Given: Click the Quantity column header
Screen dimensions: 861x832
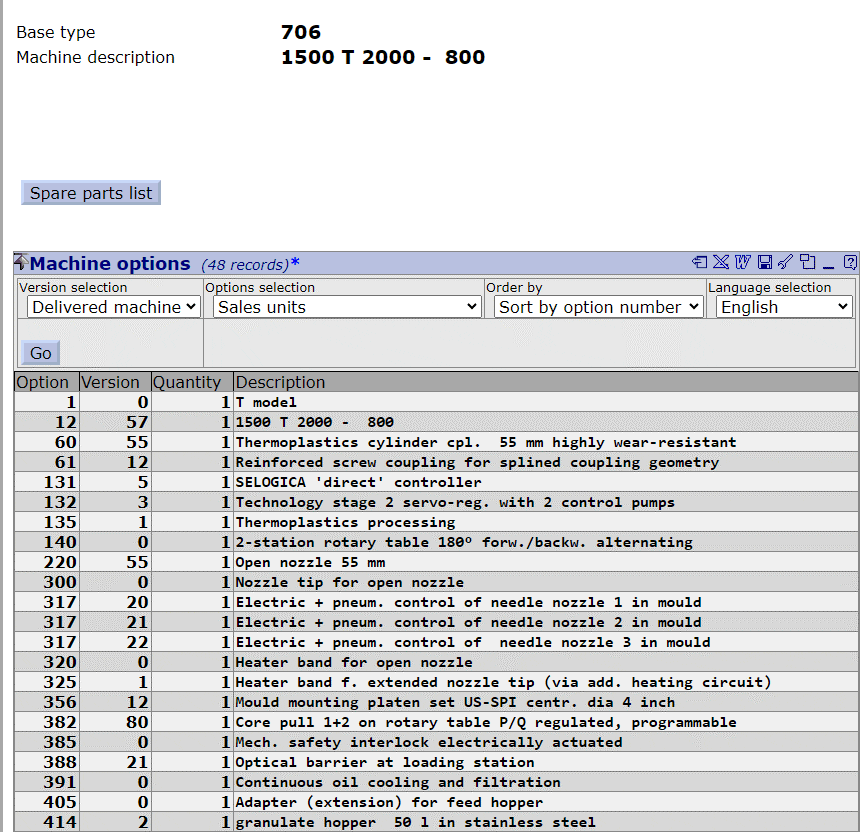Looking at the screenshot, I should [x=187, y=382].
